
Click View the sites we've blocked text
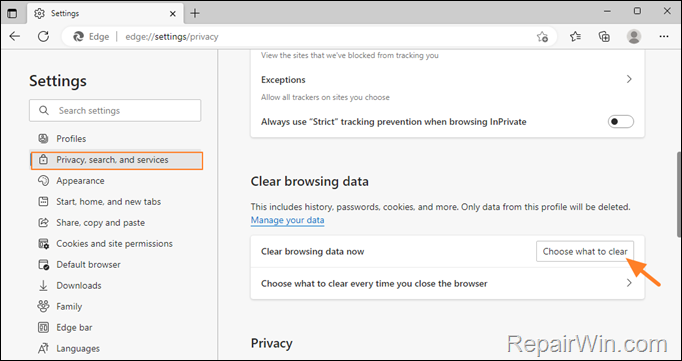point(350,56)
